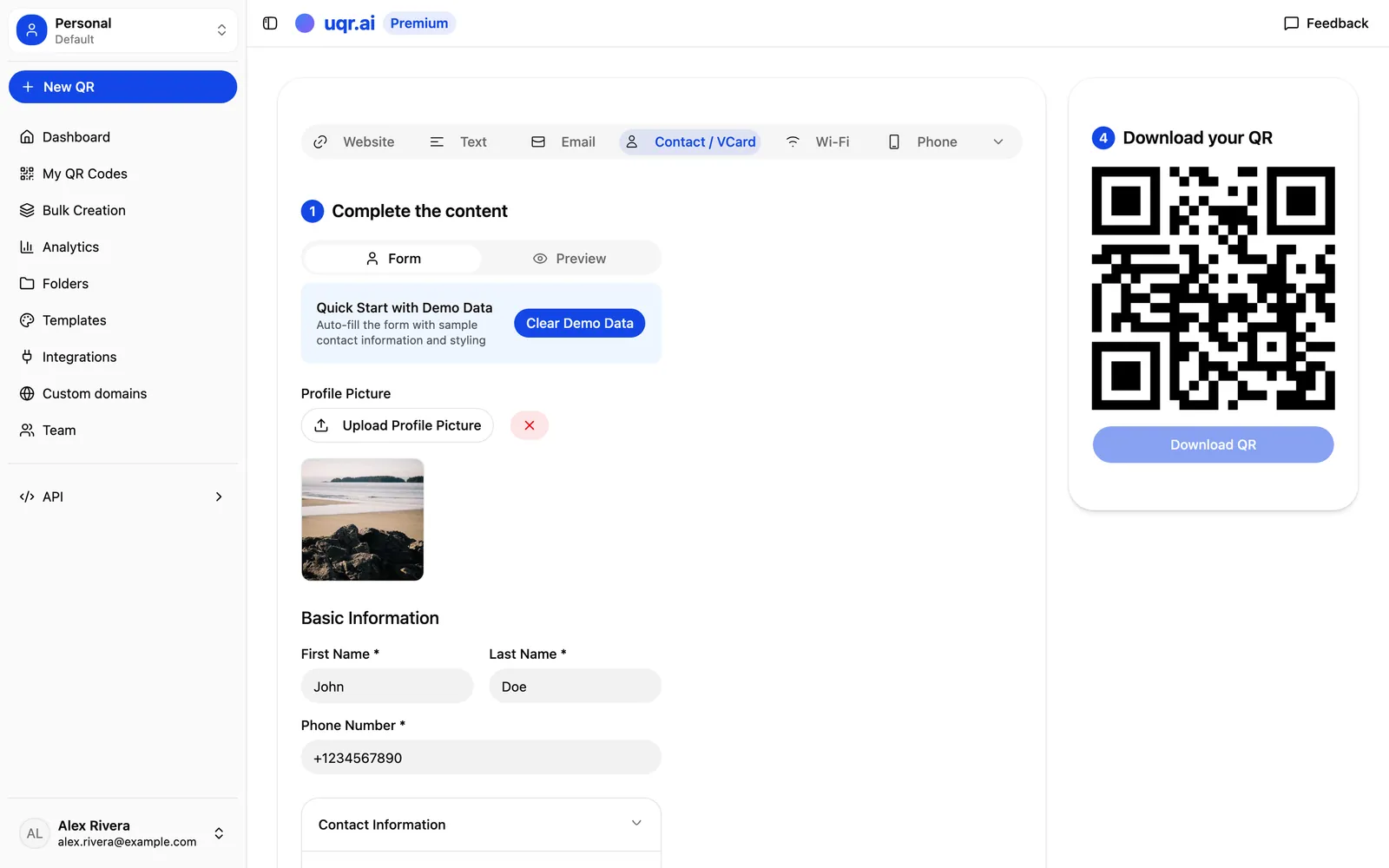This screenshot has width=1389, height=868.
Task: Click beach profile picture thumbnail
Action: click(x=362, y=520)
